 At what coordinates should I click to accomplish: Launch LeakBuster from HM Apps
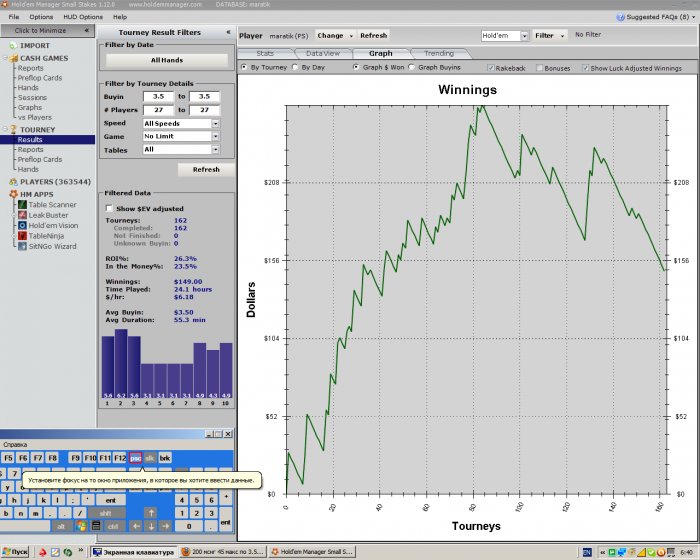click(x=48, y=215)
